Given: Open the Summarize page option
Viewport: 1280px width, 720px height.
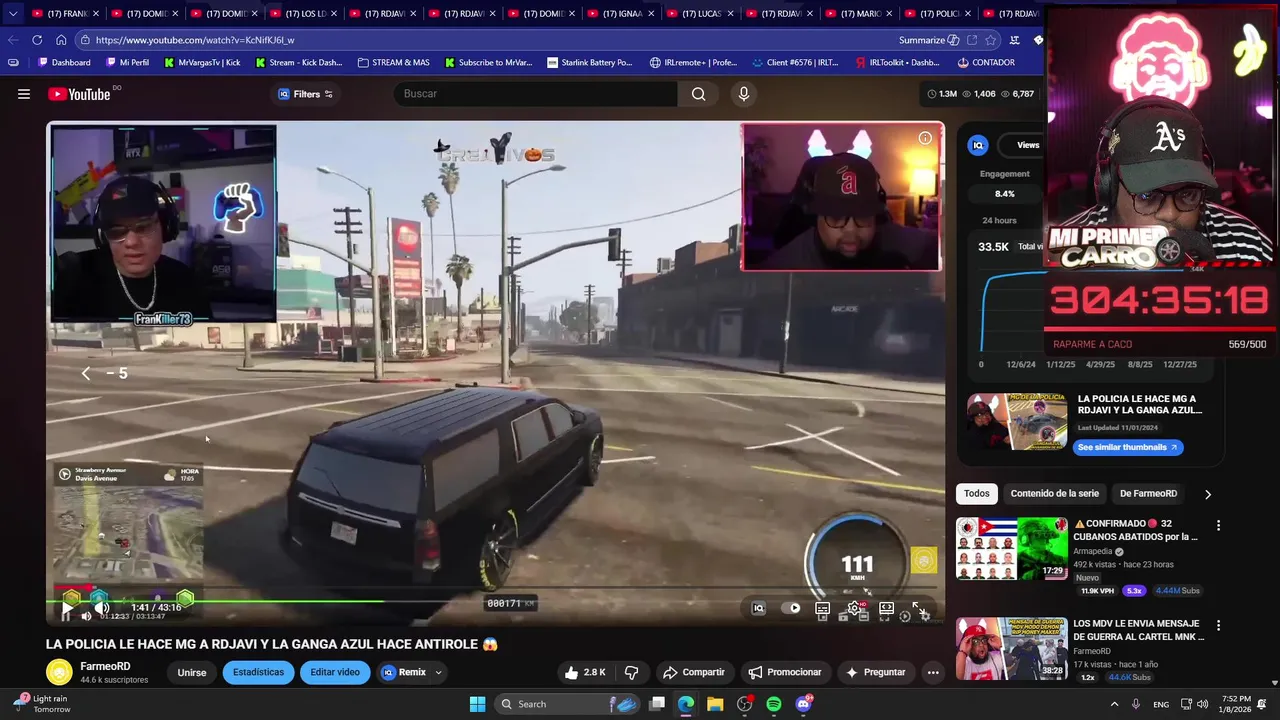Looking at the screenshot, I should (929, 40).
